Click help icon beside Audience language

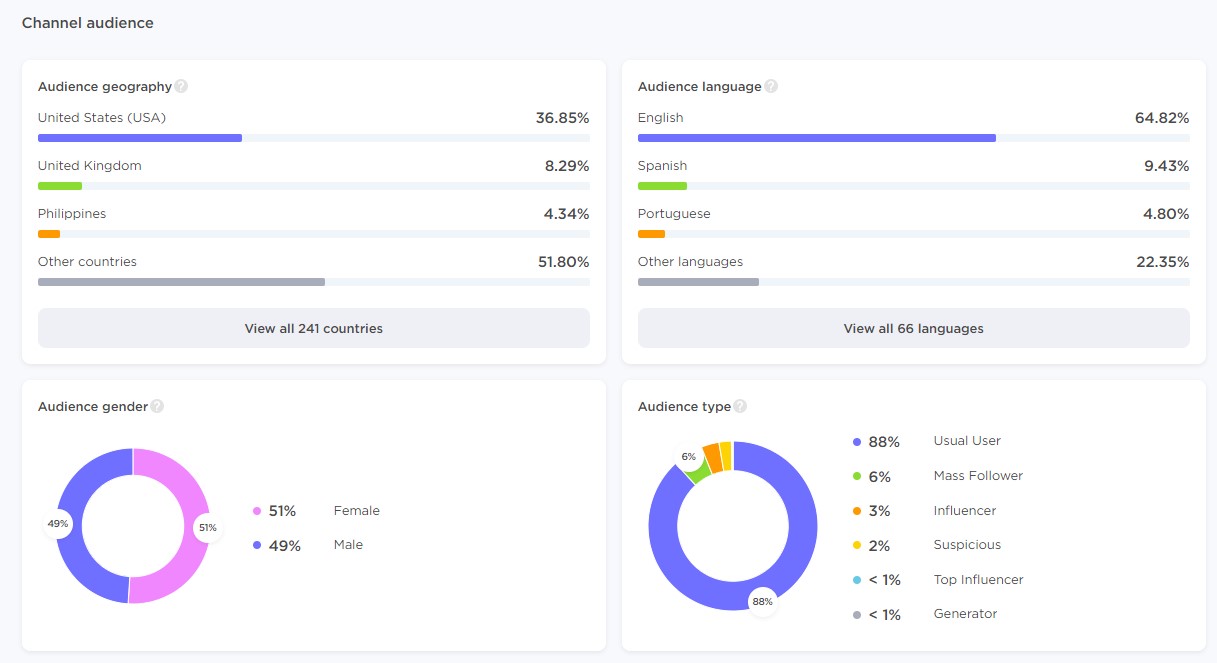pyautogui.click(x=771, y=86)
